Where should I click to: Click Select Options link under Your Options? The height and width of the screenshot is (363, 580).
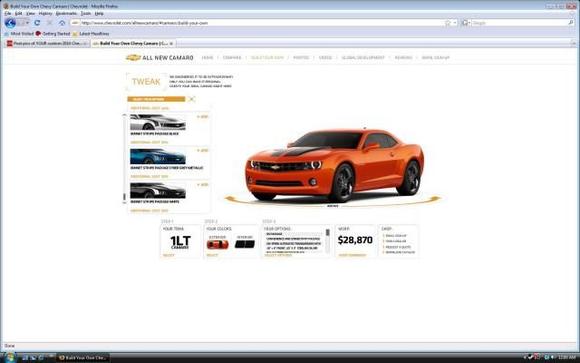pos(279,255)
